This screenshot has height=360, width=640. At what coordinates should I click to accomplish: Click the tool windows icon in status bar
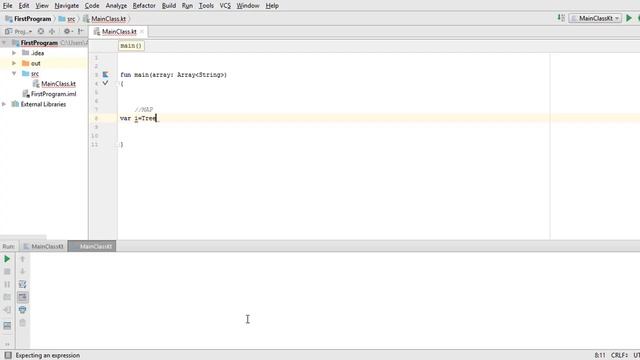pos(8,355)
